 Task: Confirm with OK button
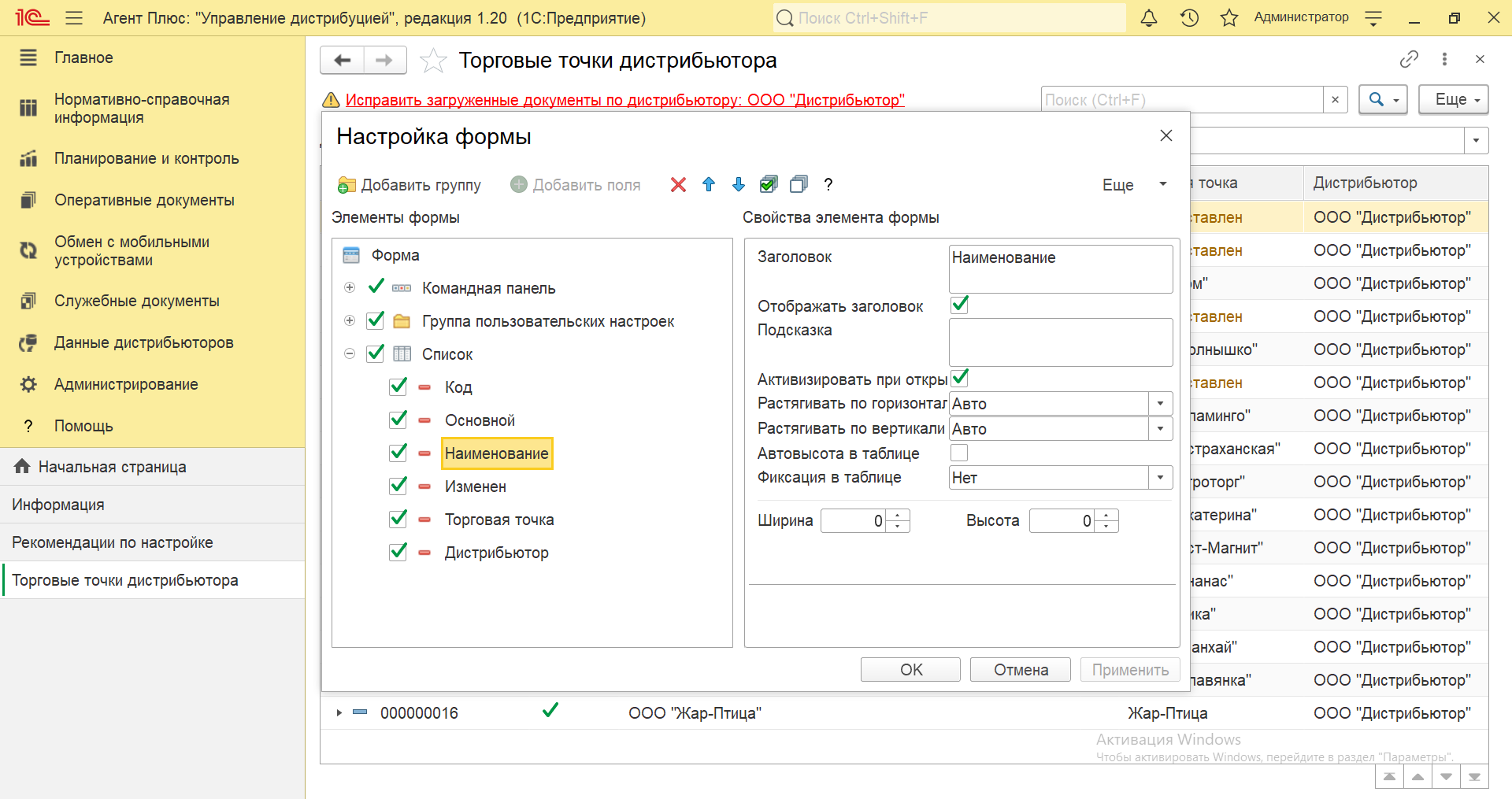tap(910, 669)
